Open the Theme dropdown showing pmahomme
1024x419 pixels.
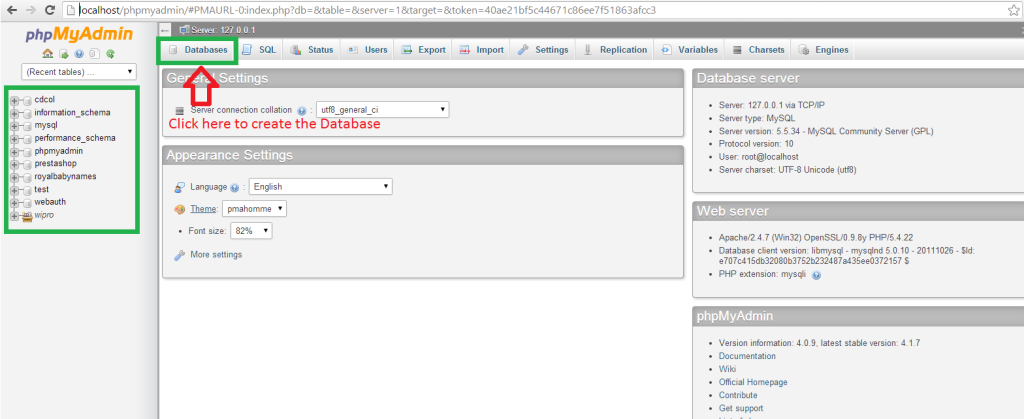pyautogui.click(x=254, y=209)
